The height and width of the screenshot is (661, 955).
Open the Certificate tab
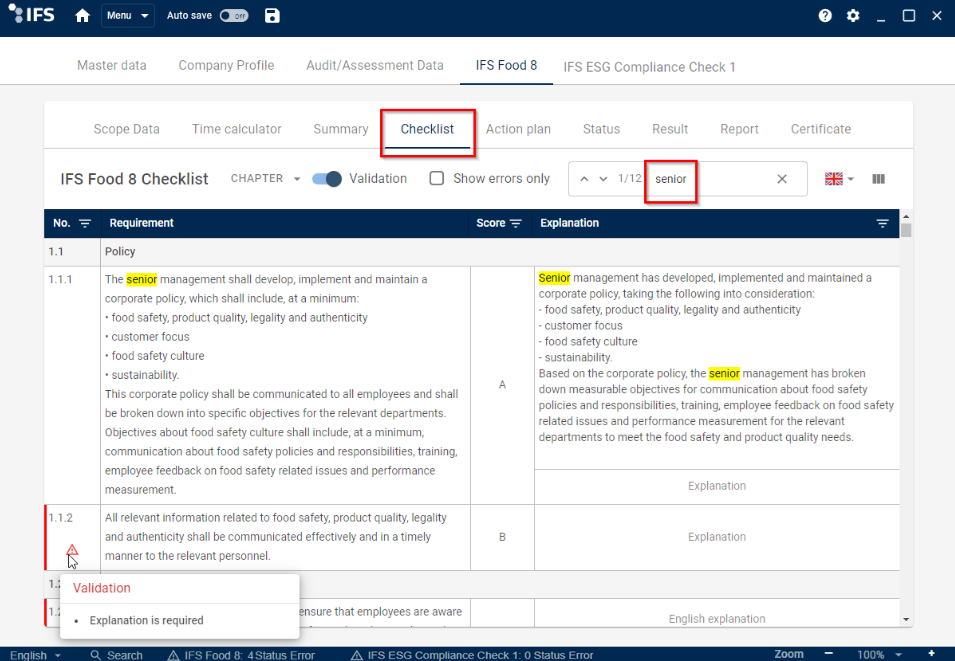820,129
